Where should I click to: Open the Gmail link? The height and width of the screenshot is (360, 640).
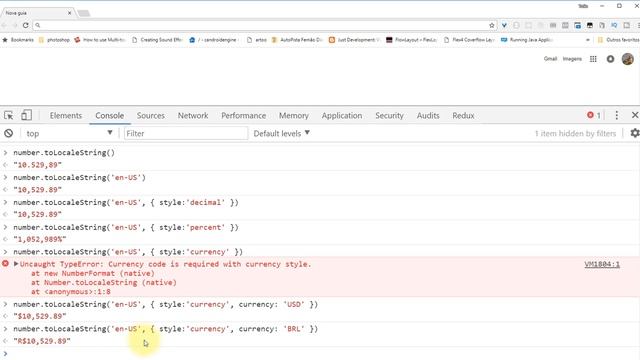coord(550,59)
